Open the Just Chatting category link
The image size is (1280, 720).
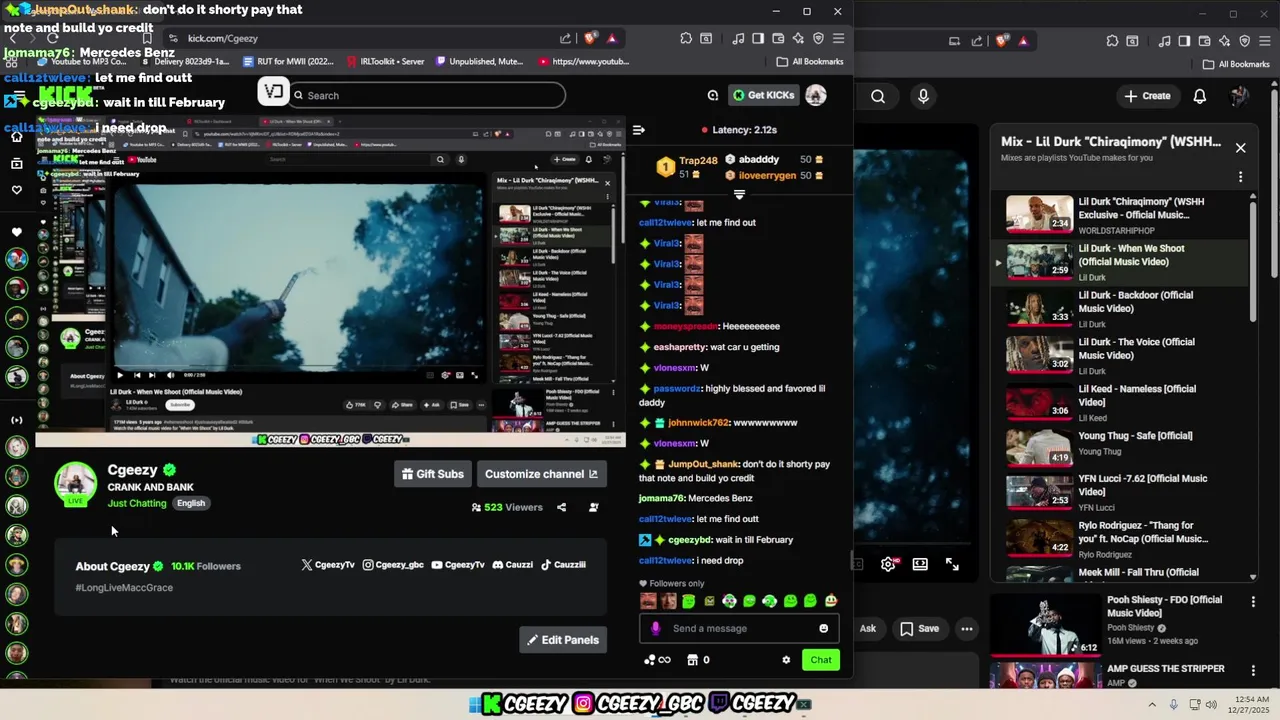click(137, 503)
